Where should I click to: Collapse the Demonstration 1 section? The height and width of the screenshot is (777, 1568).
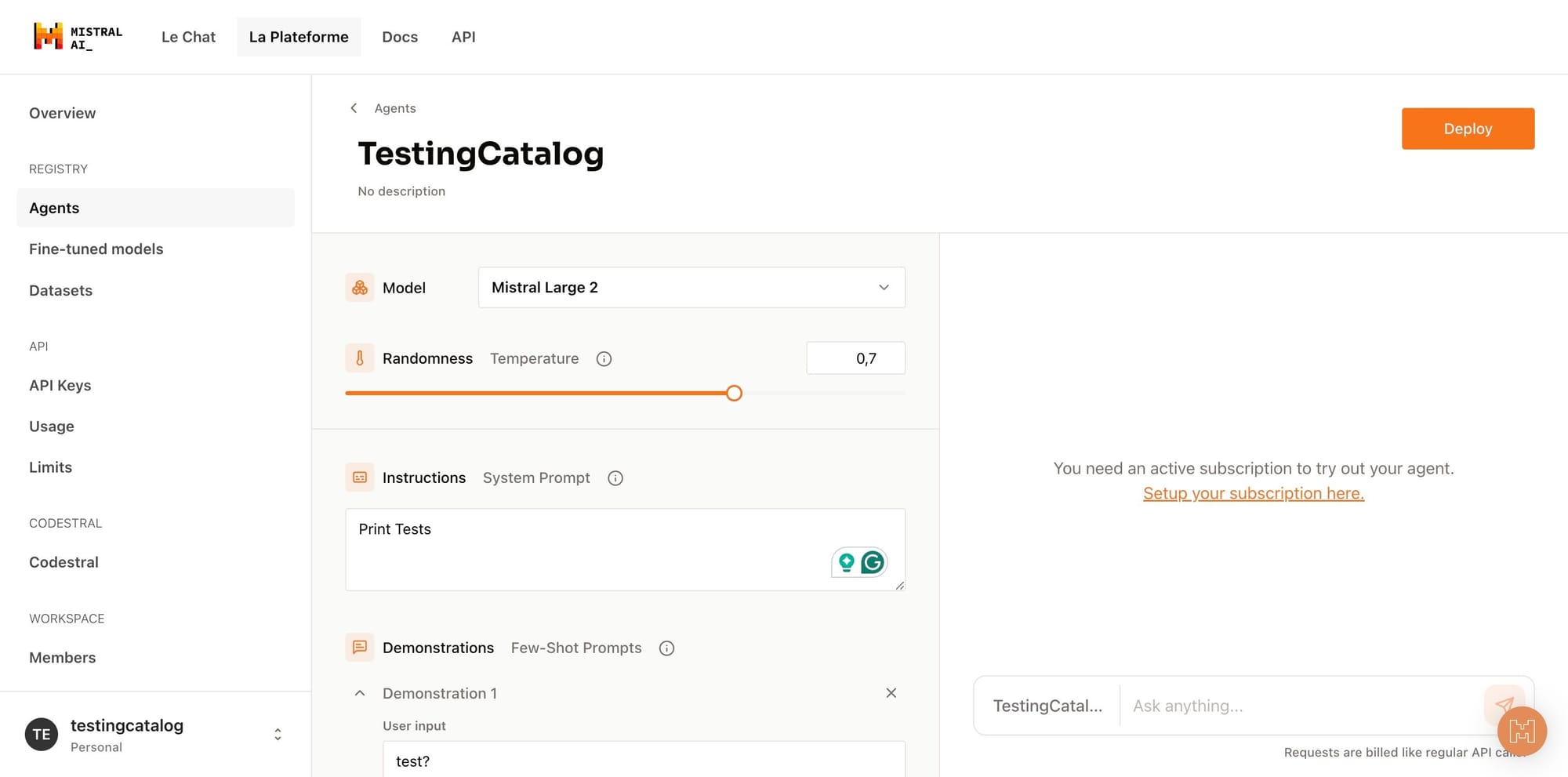point(360,693)
